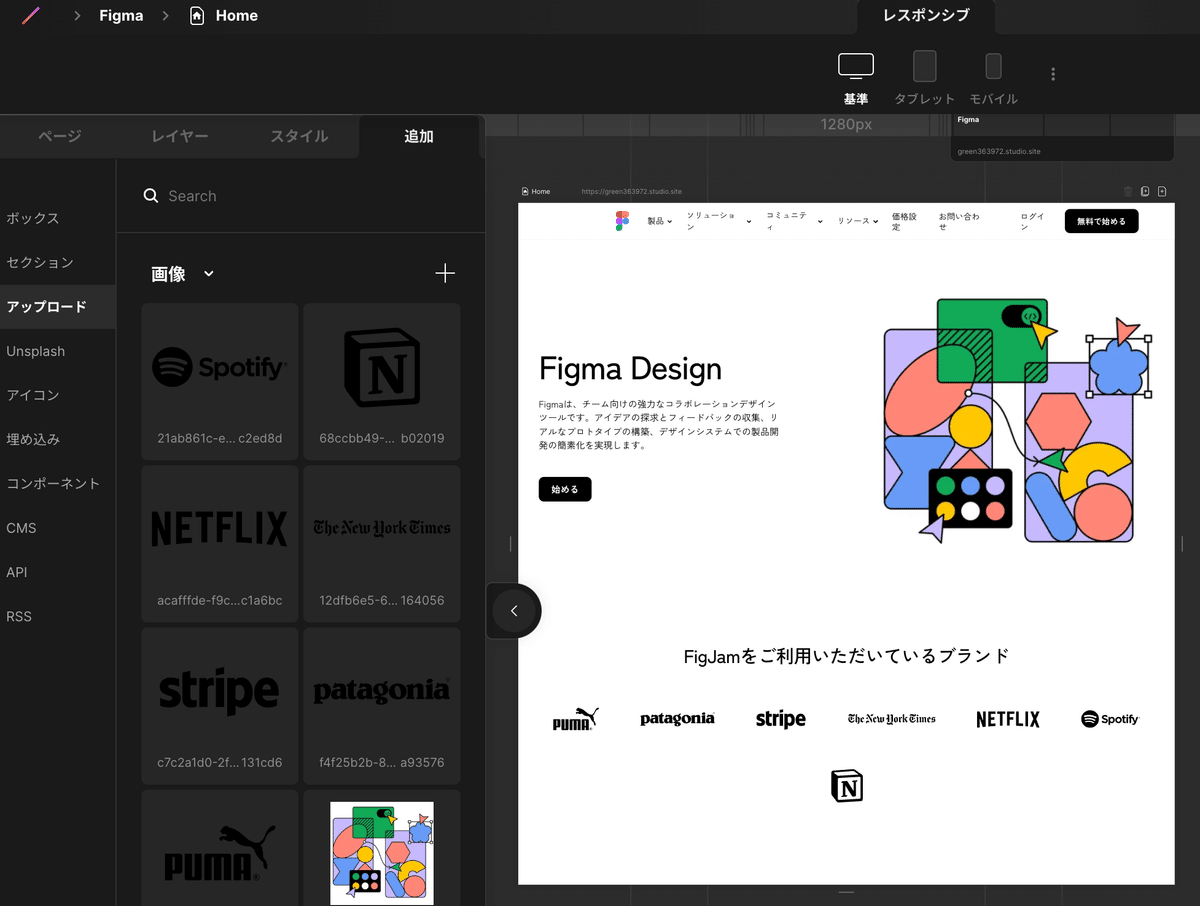This screenshot has height=906, width=1200.
Task: Click 価格設定 in the canvas navbar
Action: [904, 221]
